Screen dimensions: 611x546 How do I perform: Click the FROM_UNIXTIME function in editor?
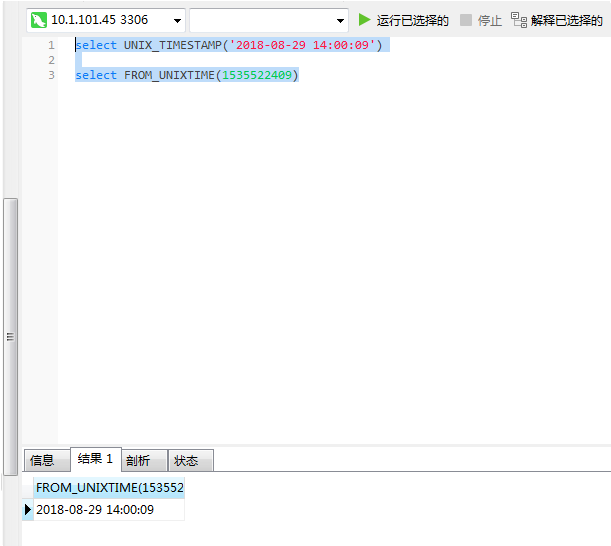[x=169, y=75]
